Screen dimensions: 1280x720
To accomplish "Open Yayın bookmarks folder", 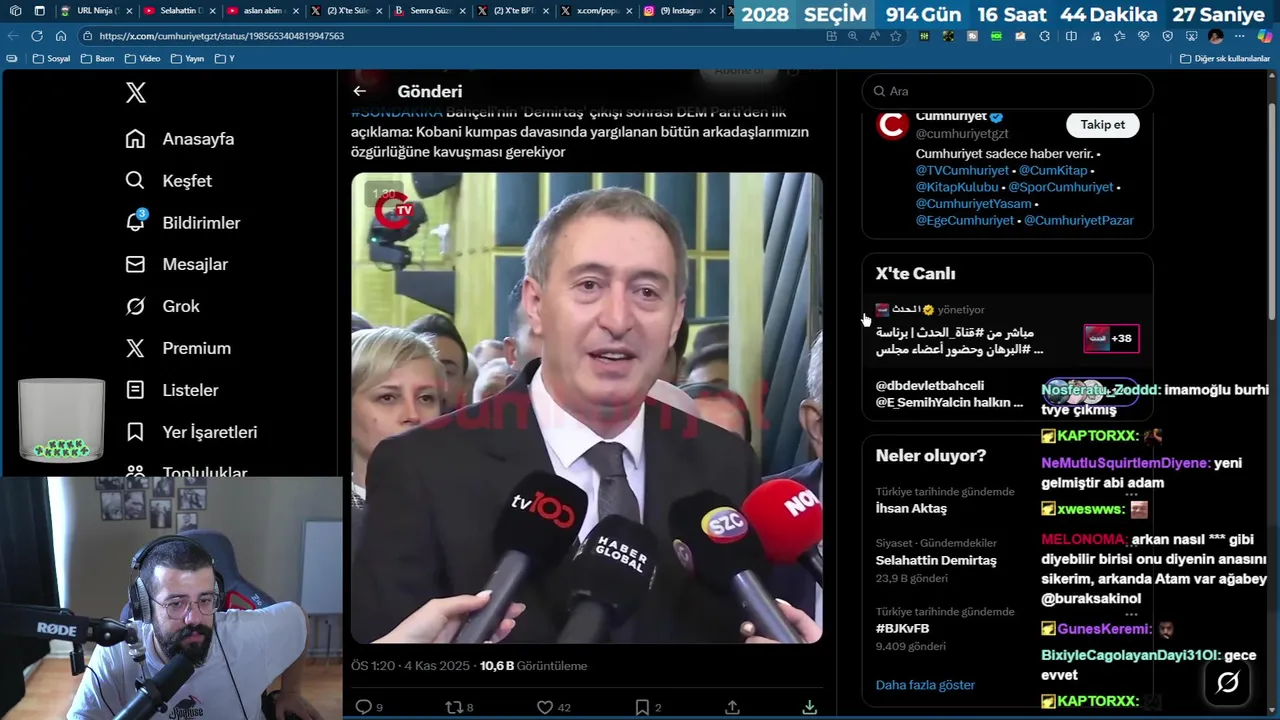I will click(x=188, y=59).
